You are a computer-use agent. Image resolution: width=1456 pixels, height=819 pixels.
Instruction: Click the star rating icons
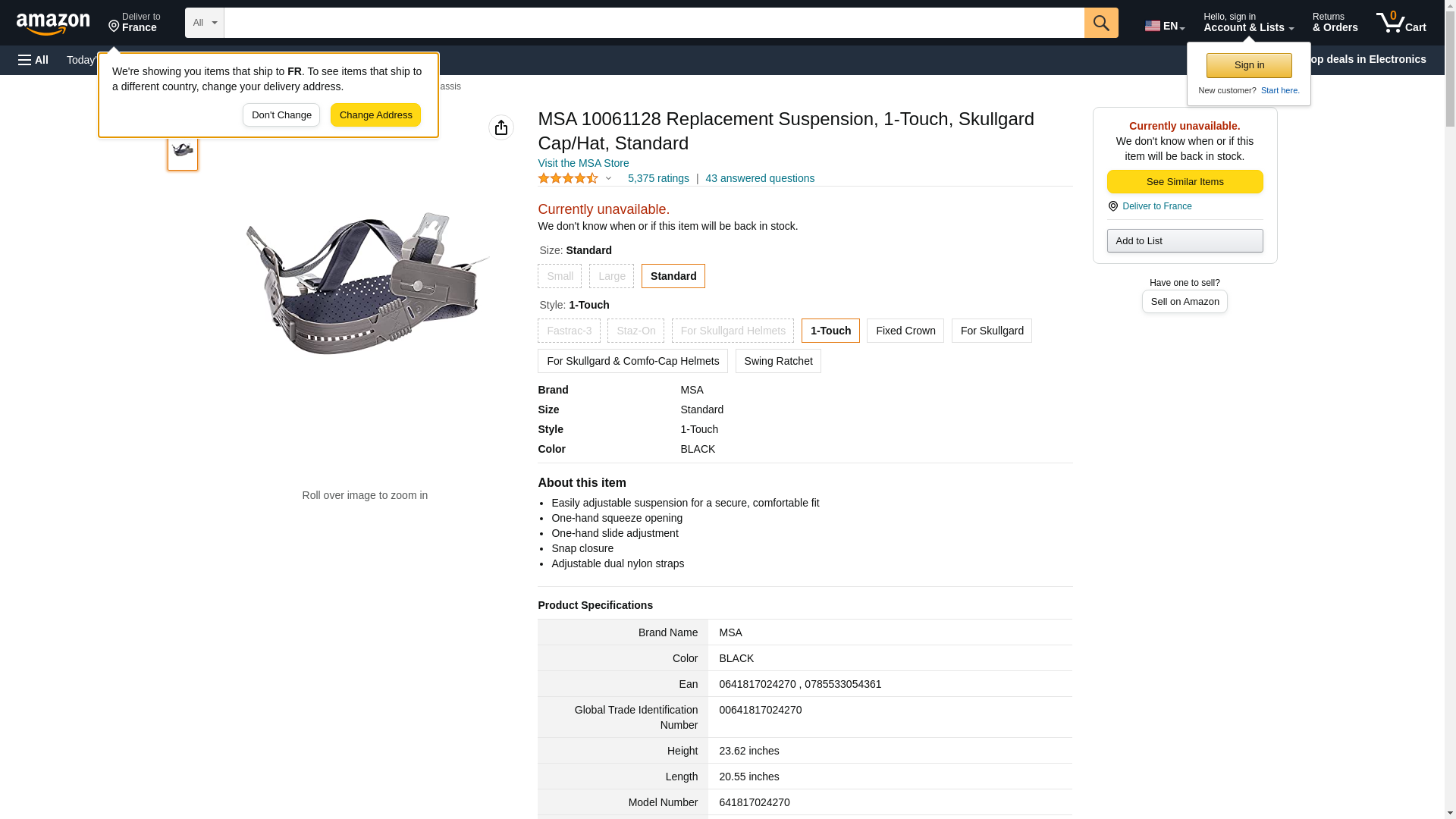[568, 178]
